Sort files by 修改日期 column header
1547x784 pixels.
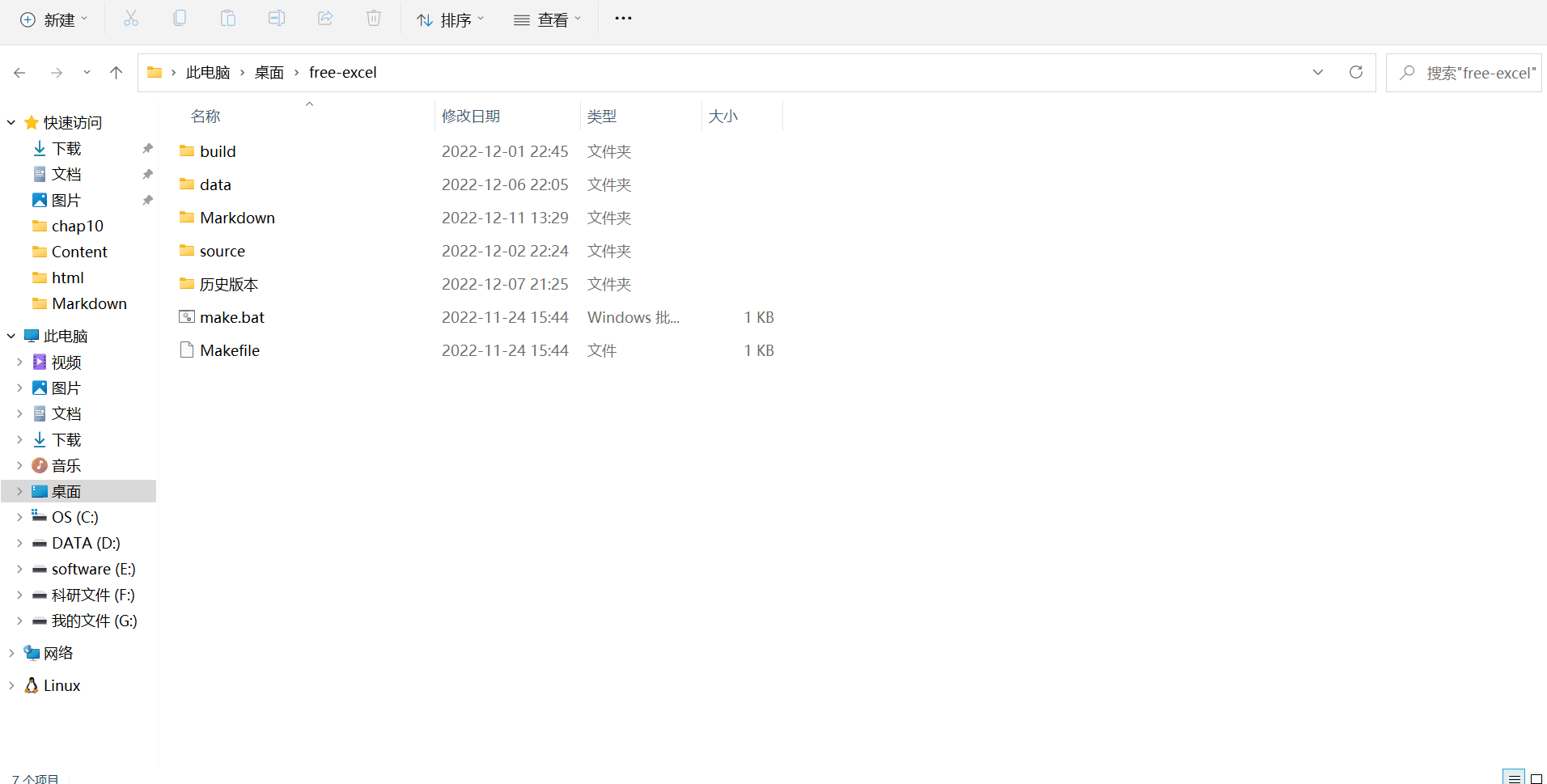(471, 117)
